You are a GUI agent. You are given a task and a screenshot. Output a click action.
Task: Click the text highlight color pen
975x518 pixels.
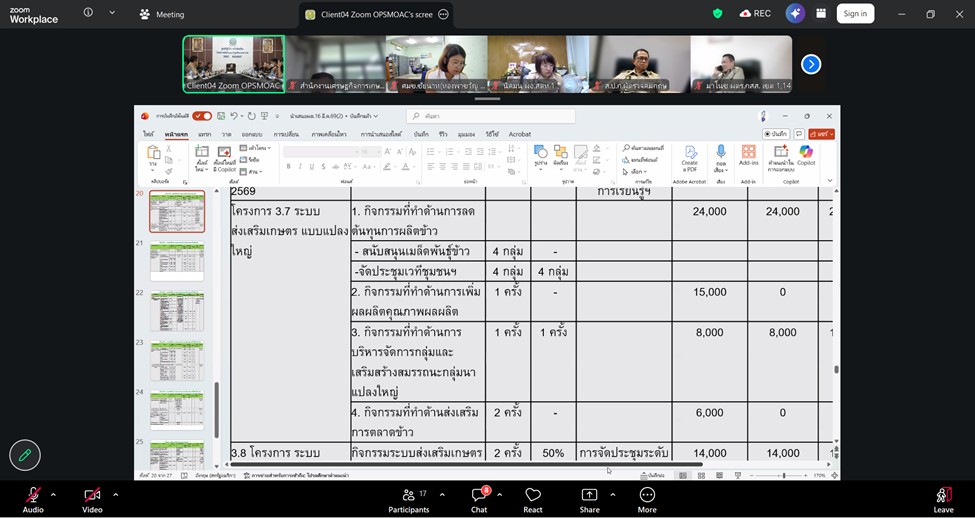(387, 167)
